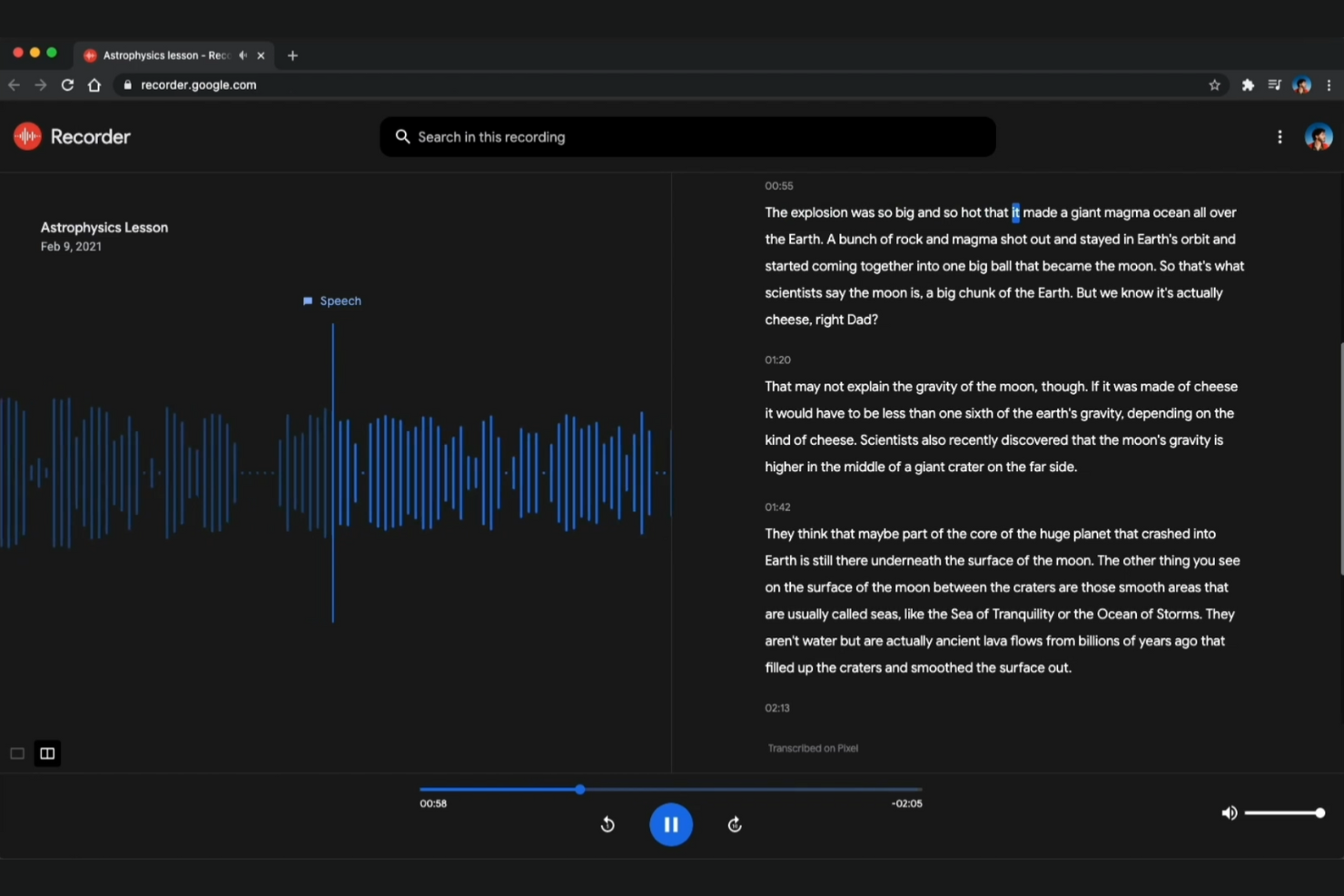Mute tab audio via the tab speaker icon
Viewport: 1344px width, 896px height.
(x=242, y=55)
